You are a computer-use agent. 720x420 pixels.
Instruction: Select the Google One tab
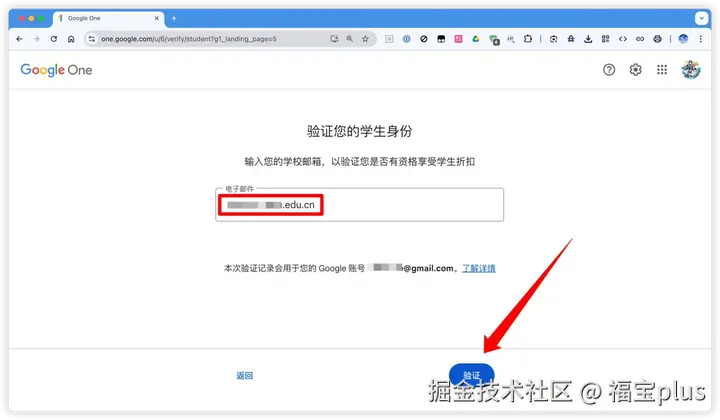coord(109,18)
